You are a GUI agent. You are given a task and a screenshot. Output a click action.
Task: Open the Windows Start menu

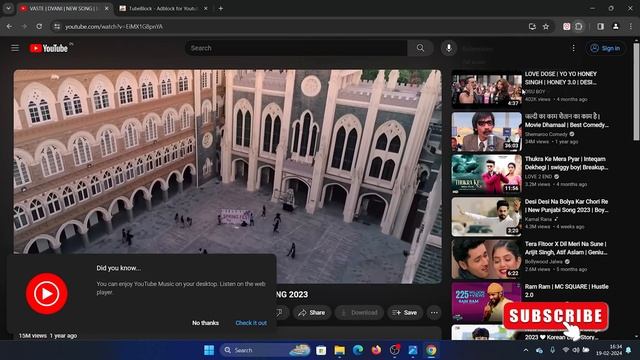(x=209, y=350)
